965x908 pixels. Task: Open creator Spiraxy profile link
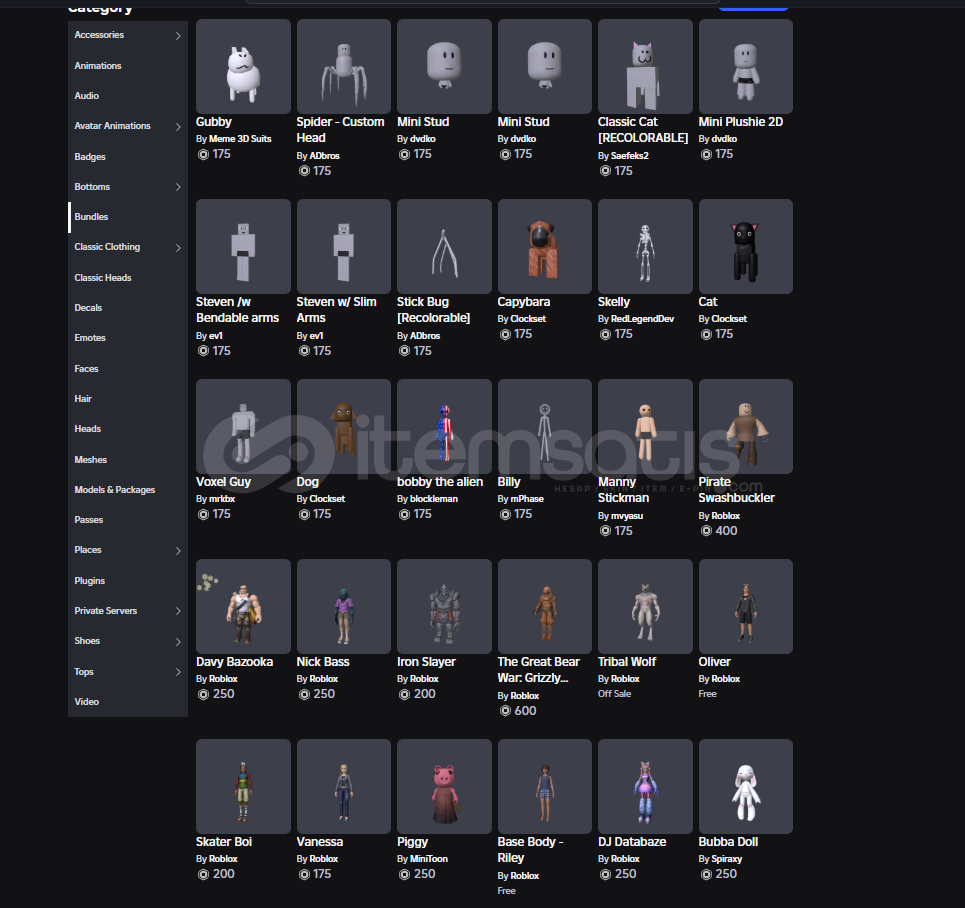(727, 859)
